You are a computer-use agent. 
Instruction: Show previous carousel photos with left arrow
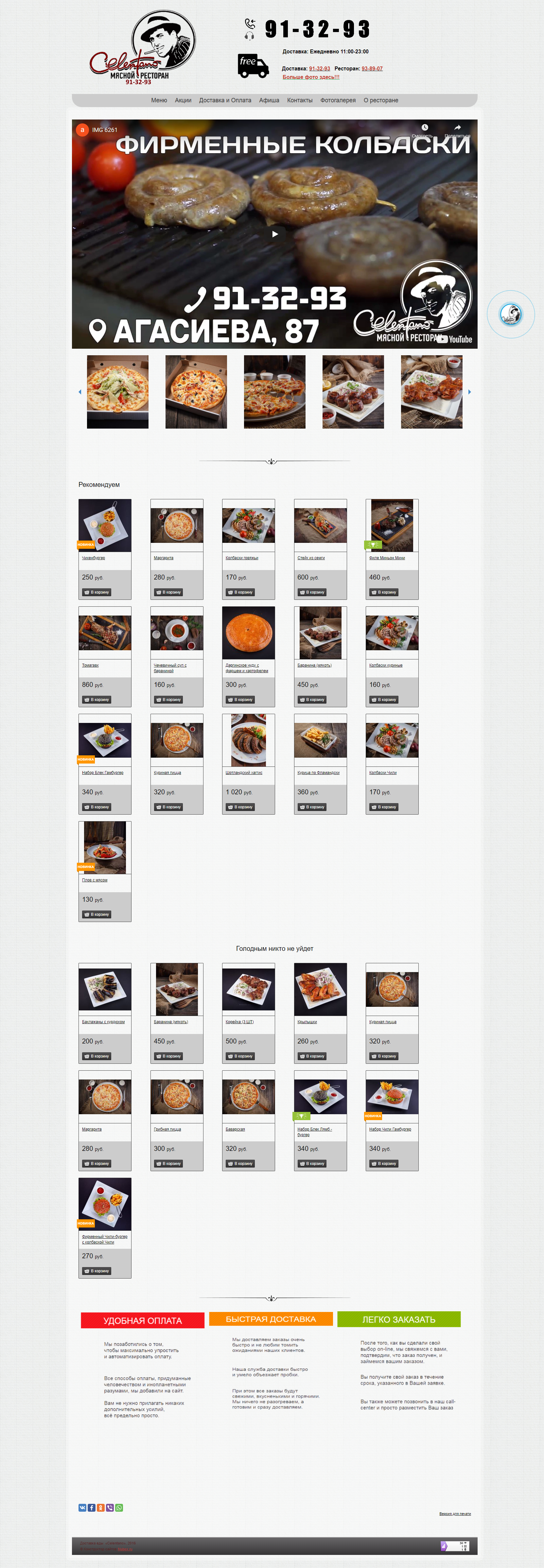79,392
